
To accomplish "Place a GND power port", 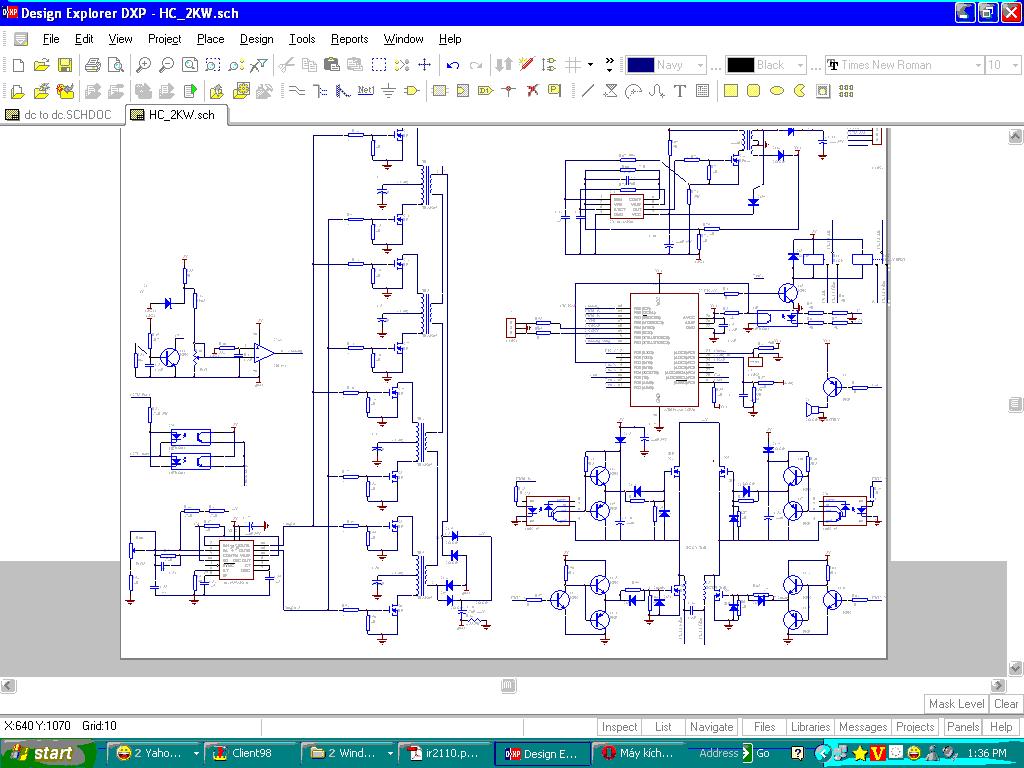I will [x=388, y=91].
